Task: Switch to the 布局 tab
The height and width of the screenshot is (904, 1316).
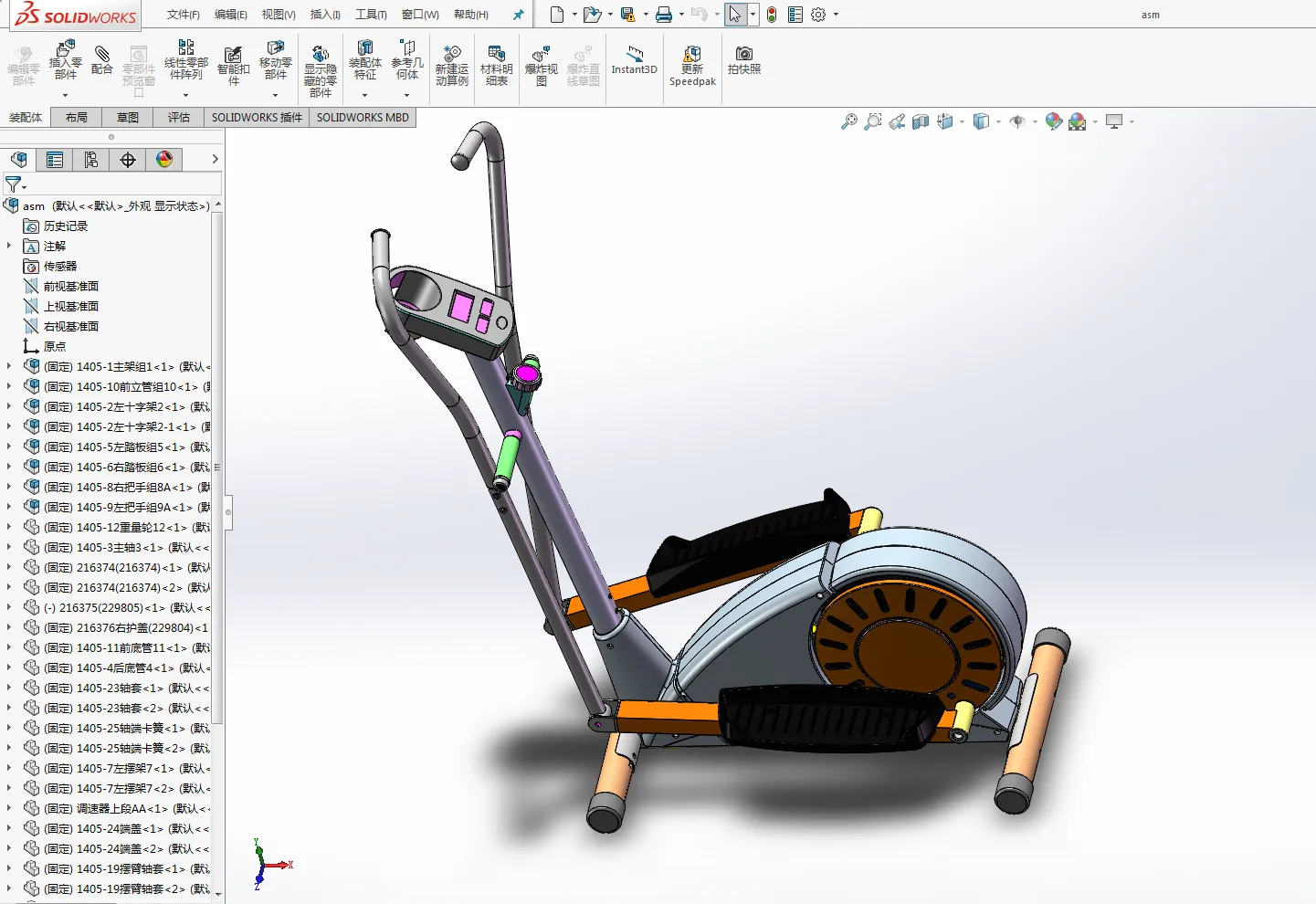Action: 77,117
